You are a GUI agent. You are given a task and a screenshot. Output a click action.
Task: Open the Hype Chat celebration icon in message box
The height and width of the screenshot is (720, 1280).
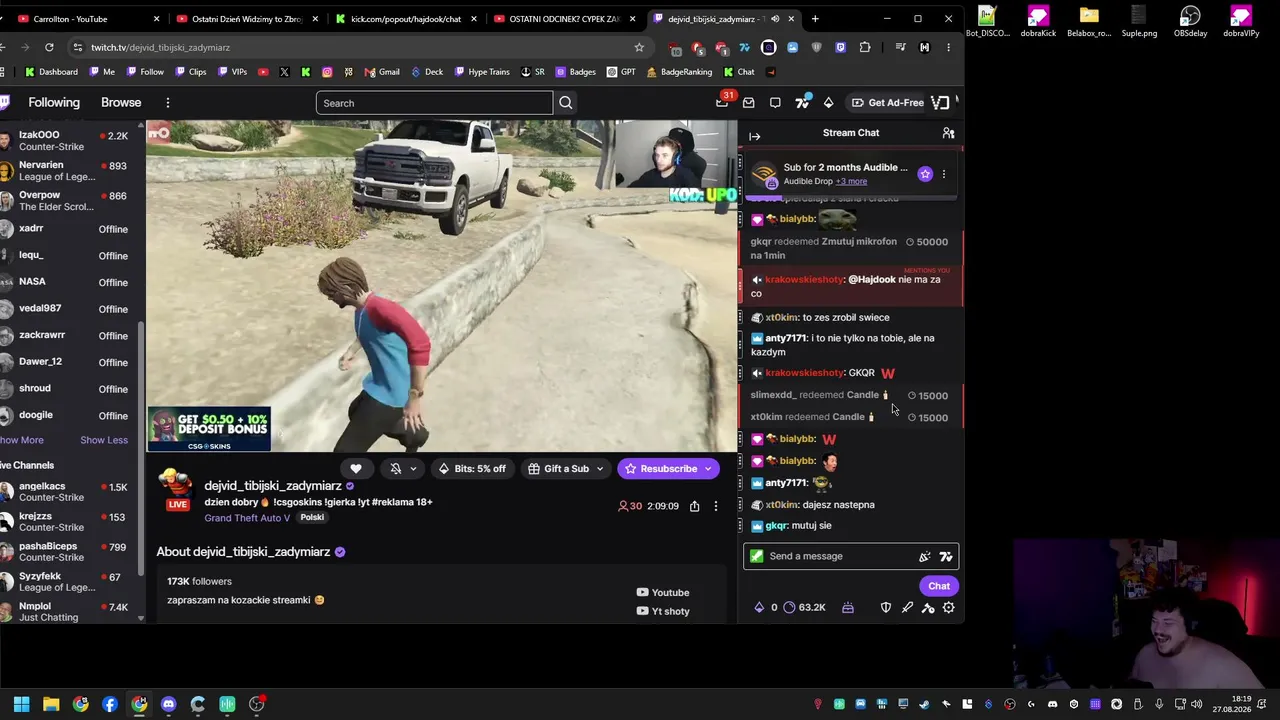coord(925,557)
